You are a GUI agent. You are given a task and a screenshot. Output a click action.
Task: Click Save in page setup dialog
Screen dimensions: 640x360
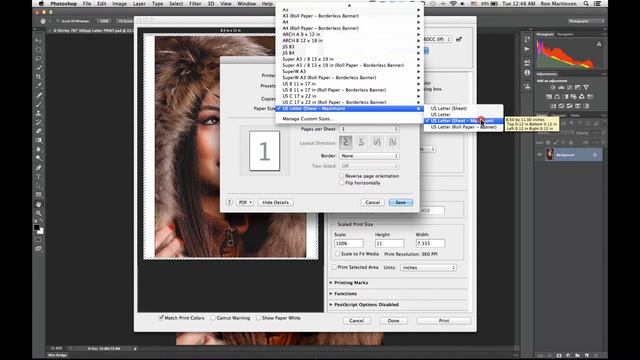pos(401,202)
